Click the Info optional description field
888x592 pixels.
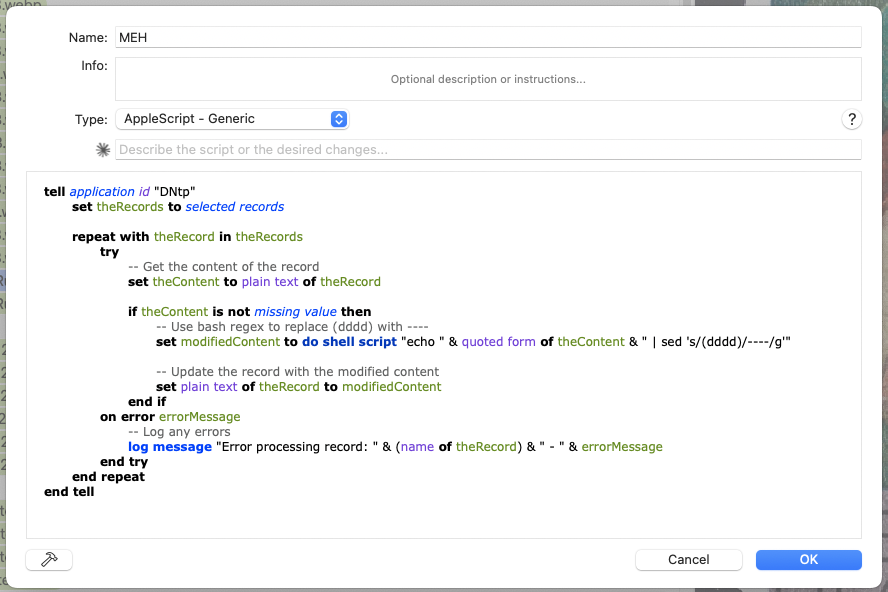point(487,79)
